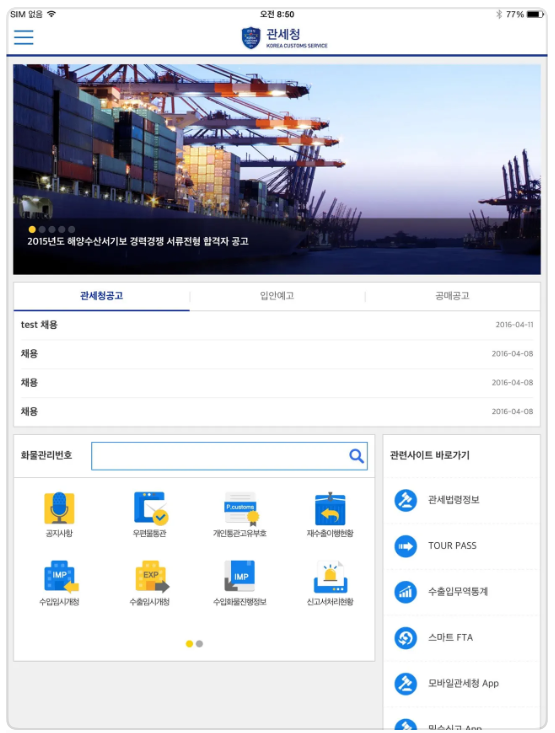Click the 관세법령정보 gavel icon
The height and width of the screenshot is (733, 555).
click(405, 500)
